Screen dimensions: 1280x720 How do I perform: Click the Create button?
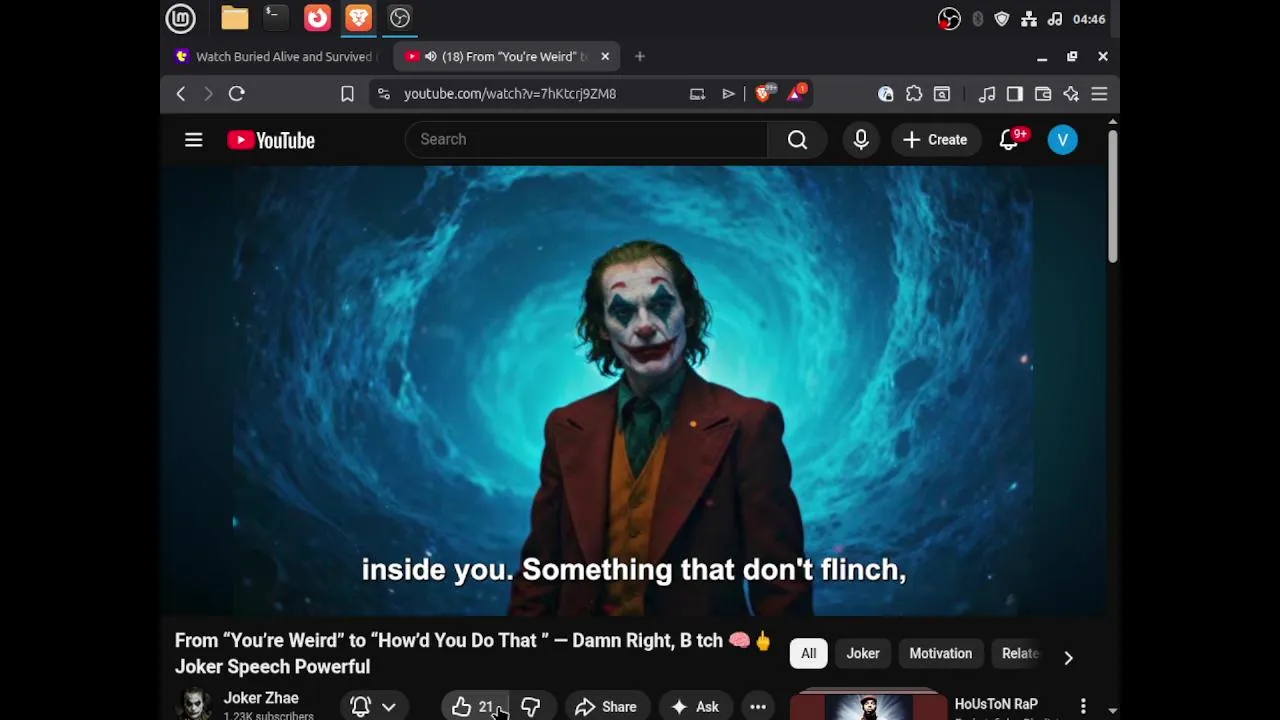coord(935,140)
